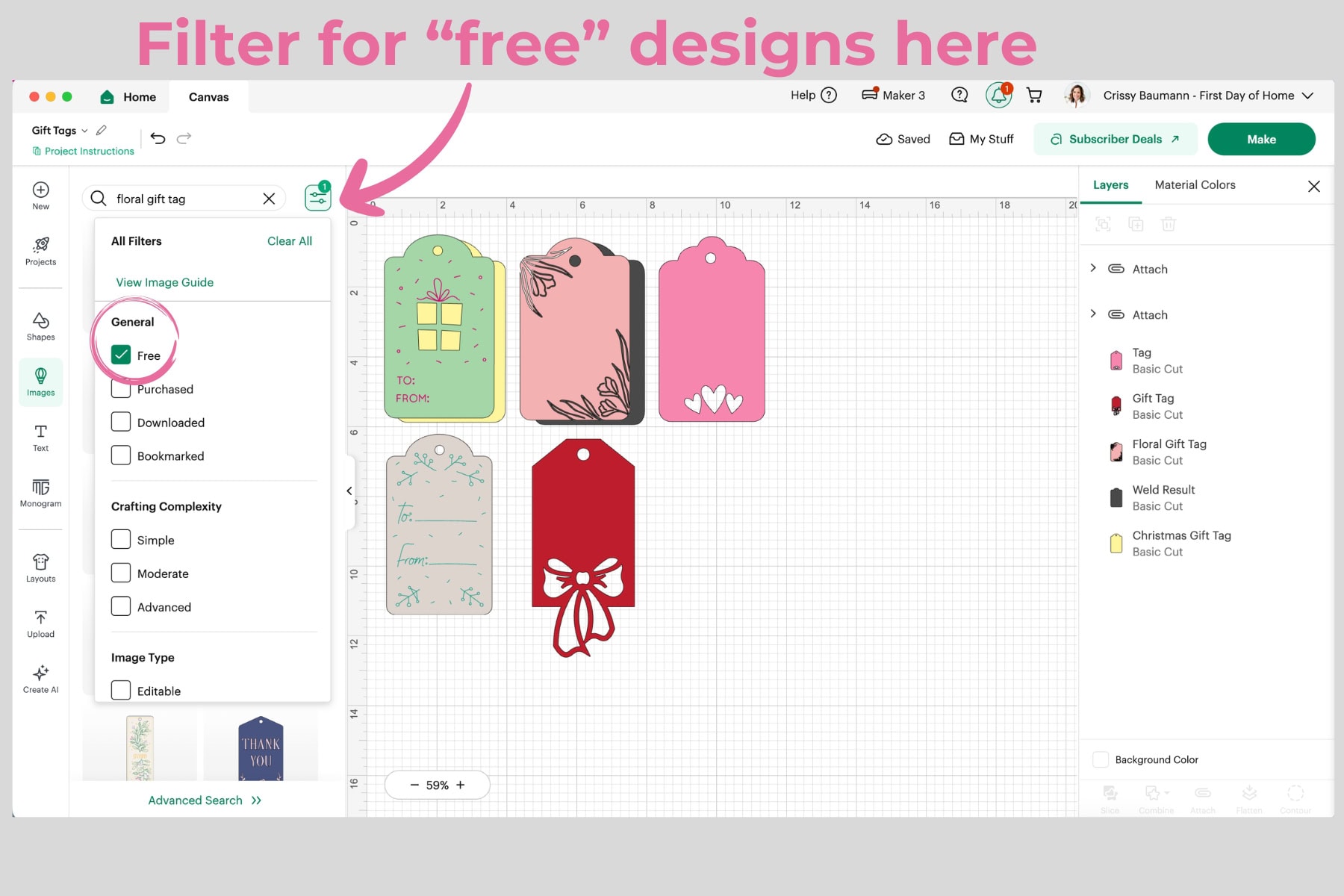
Task: Open the Layouts tool
Action: click(x=40, y=568)
